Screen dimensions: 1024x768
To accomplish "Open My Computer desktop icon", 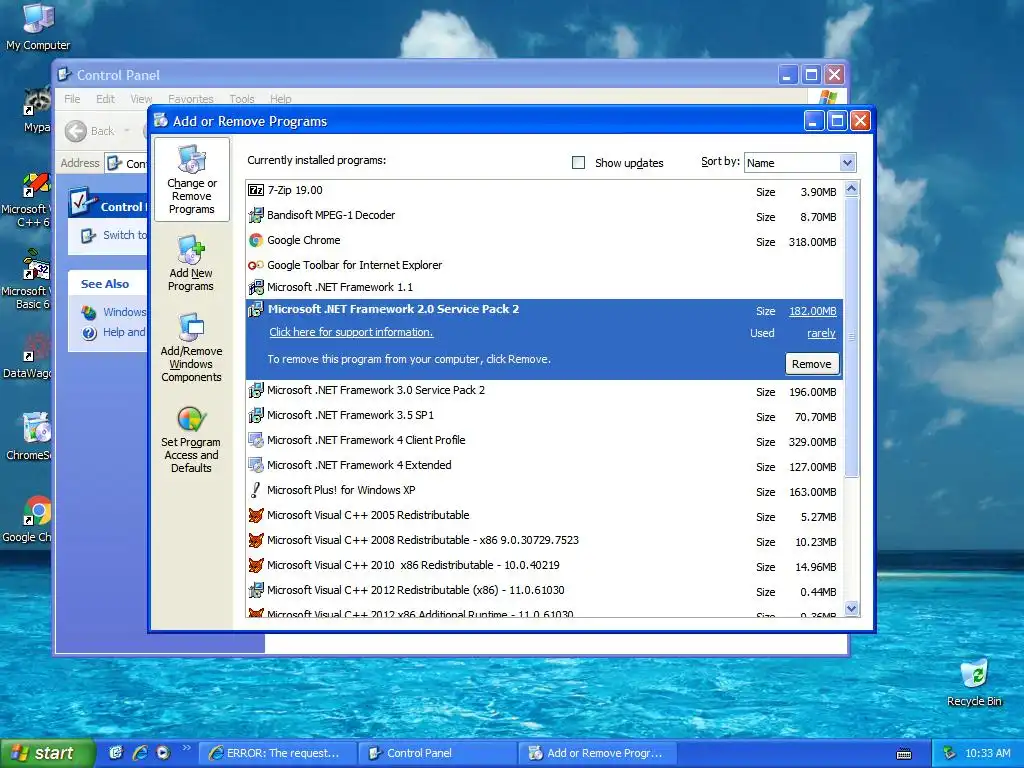I will point(38,26).
